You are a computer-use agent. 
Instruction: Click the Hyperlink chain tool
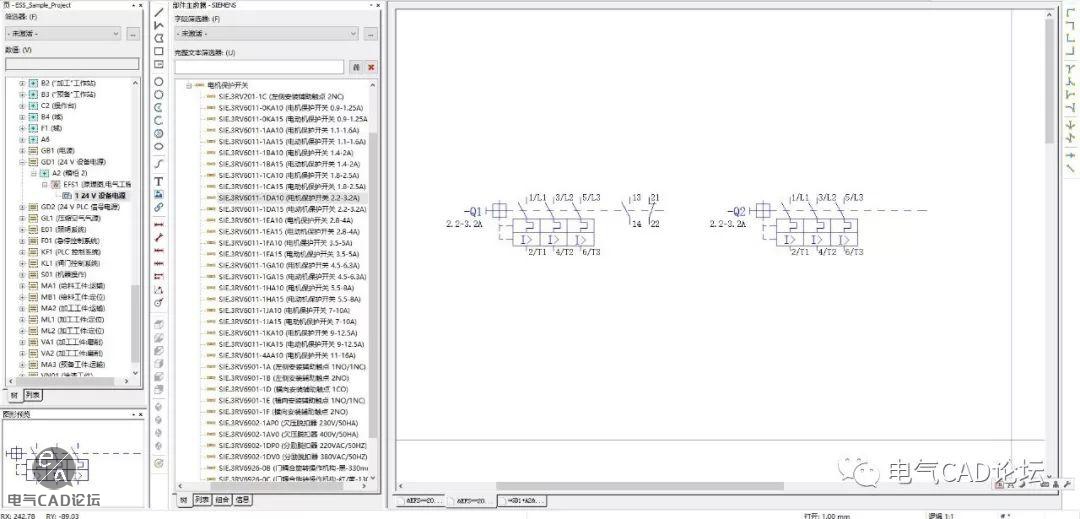click(158, 206)
